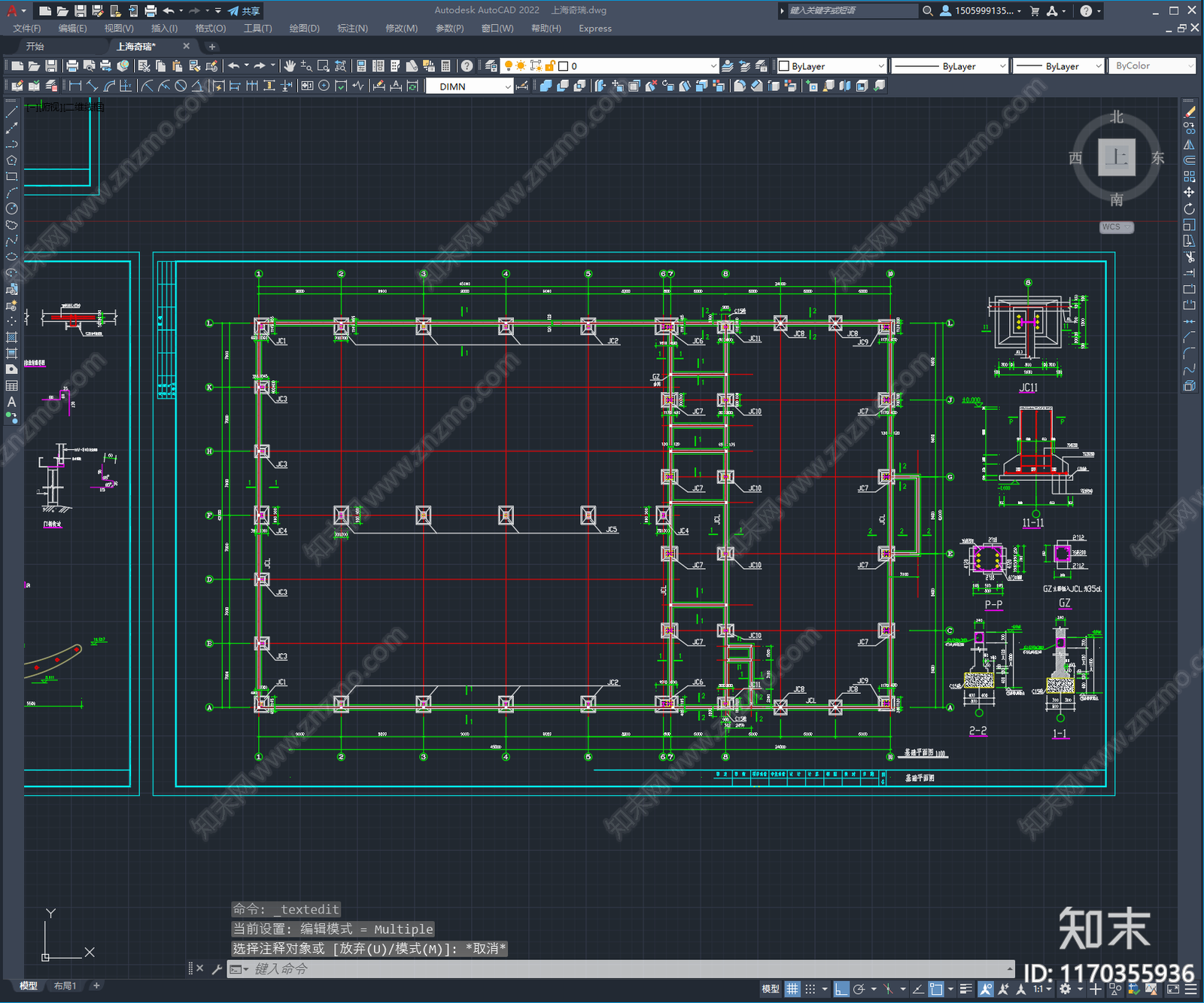
Task: Select the Move tool in right toolbar
Action: pyautogui.click(x=1189, y=193)
